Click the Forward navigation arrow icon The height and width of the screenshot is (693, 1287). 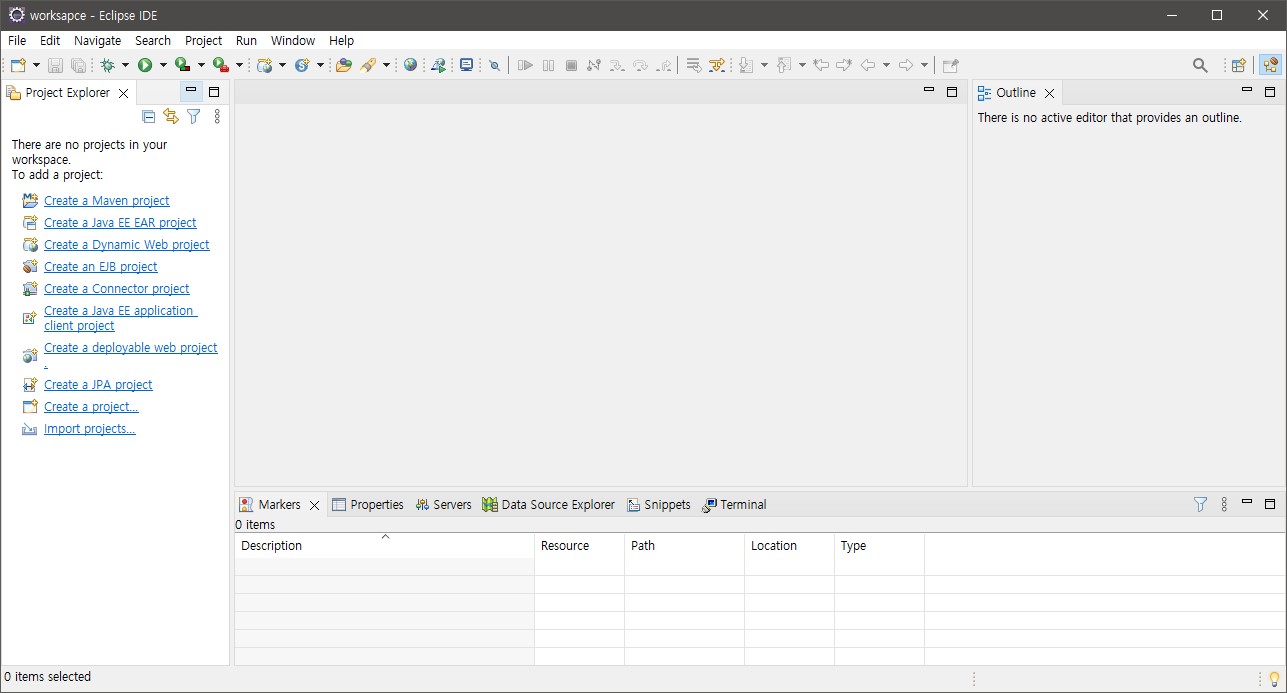[x=906, y=65]
